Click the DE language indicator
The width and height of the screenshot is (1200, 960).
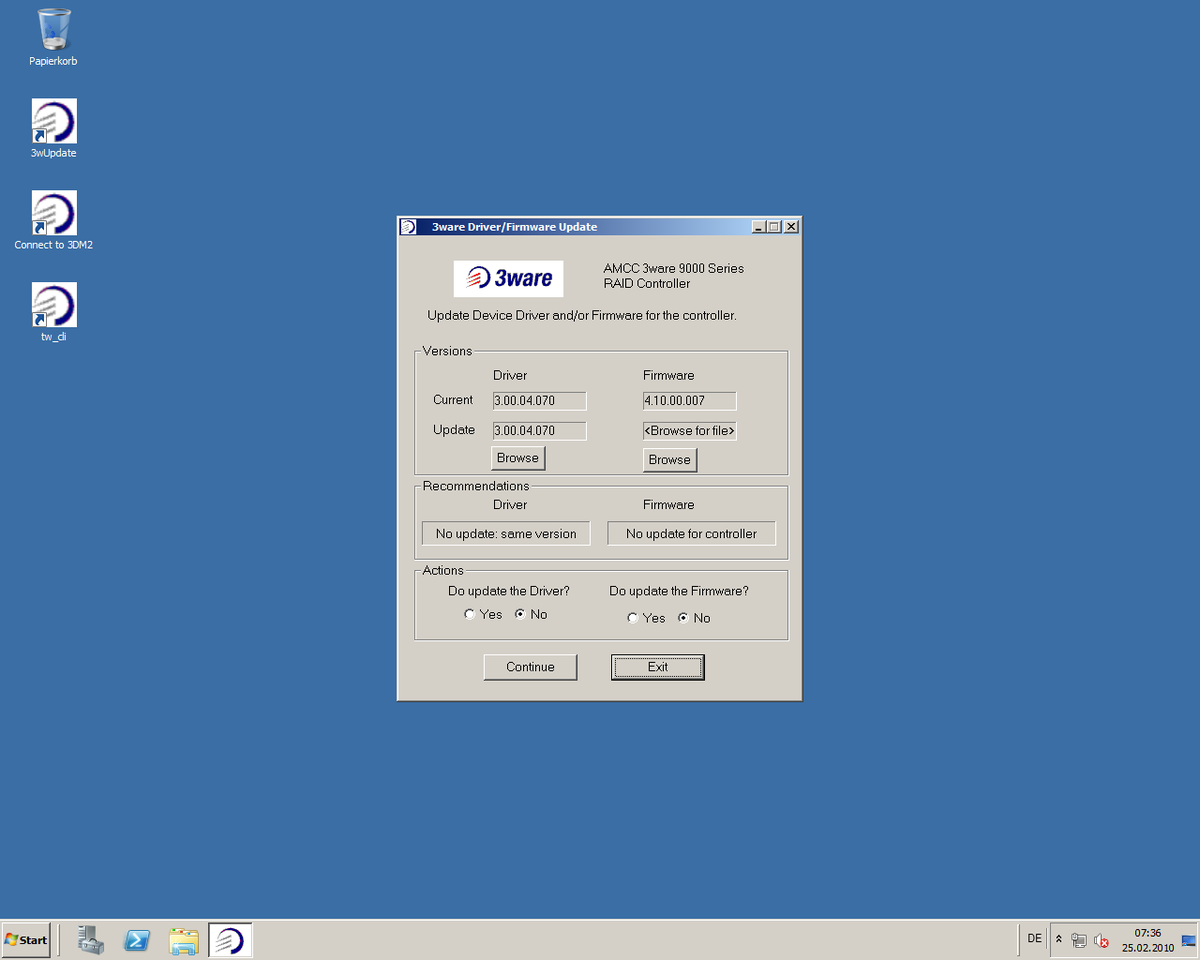[x=1034, y=939]
